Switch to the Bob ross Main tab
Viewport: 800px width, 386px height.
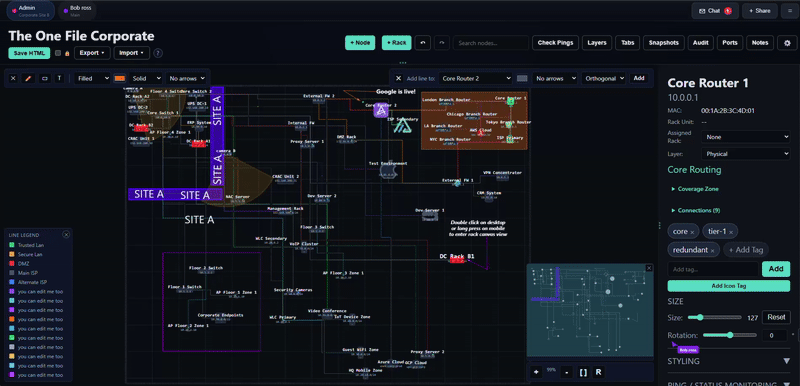coord(77,11)
